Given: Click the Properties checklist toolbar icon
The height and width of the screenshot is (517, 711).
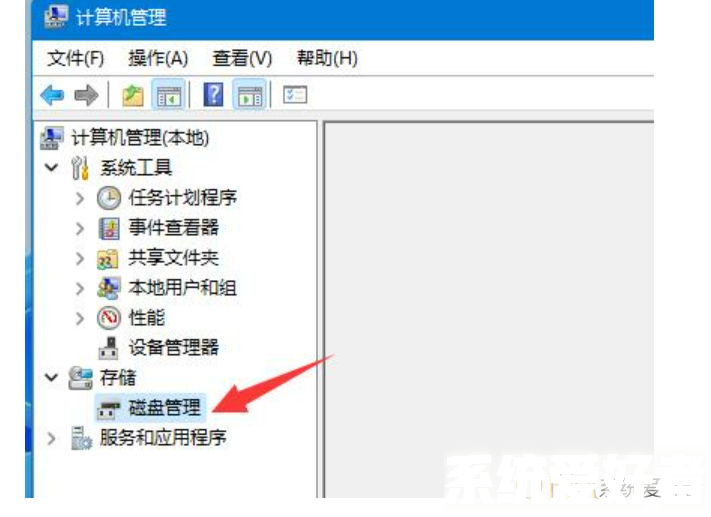Looking at the screenshot, I should 295,95.
